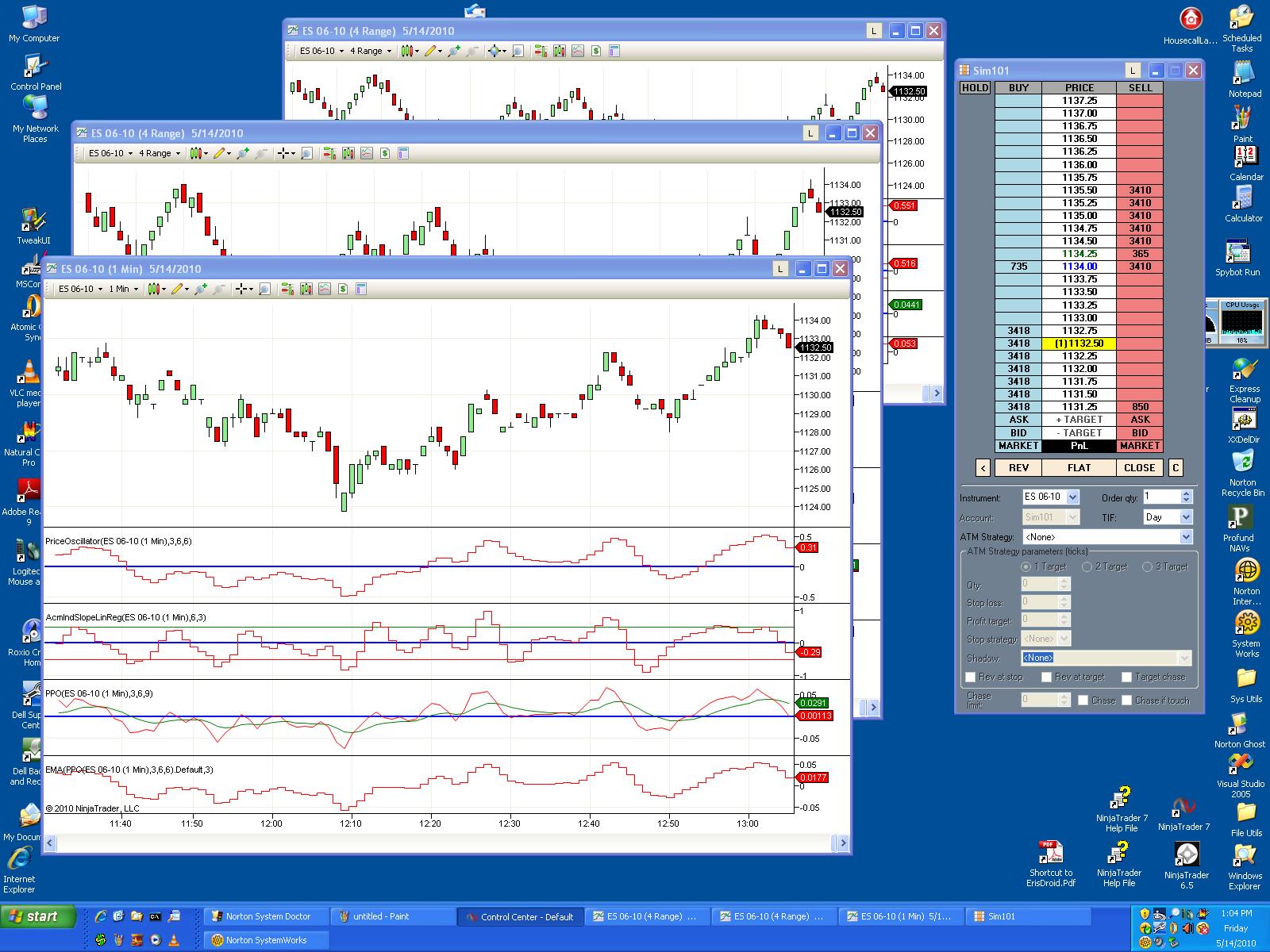
Task: Switch to ES 06-10 (1 Min) taskbar item
Action: [x=901, y=917]
